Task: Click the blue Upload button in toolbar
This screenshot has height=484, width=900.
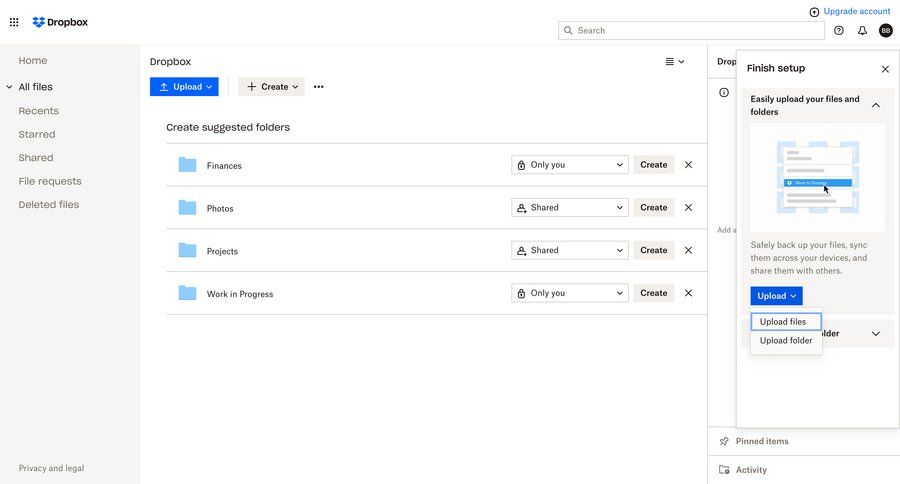Action: [x=184, y=87]
